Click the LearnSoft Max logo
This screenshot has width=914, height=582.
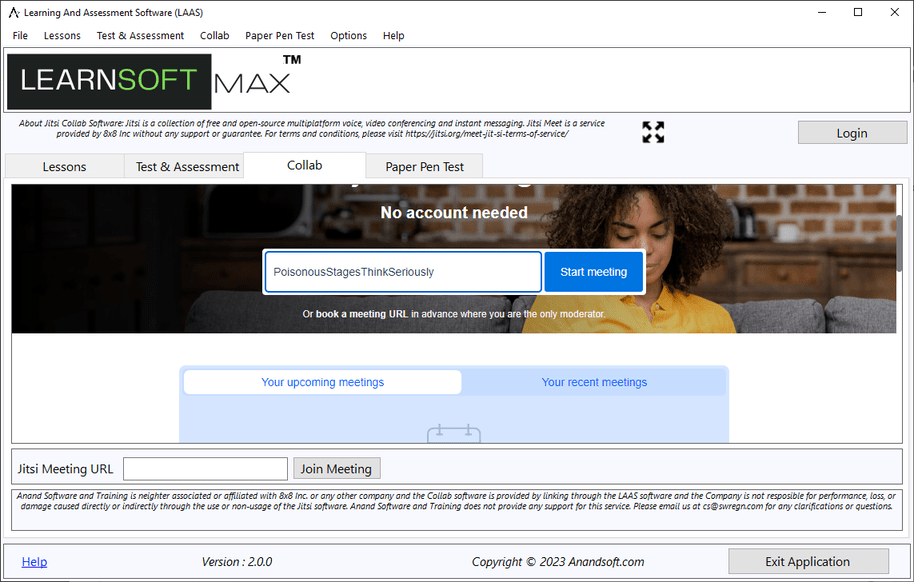155,81
